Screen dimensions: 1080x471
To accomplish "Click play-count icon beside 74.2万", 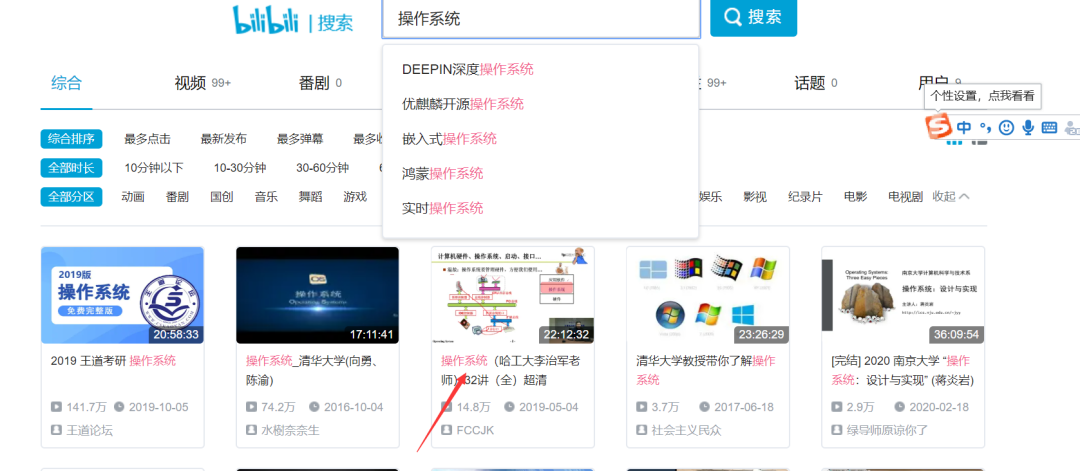I will tap(251, 407).
